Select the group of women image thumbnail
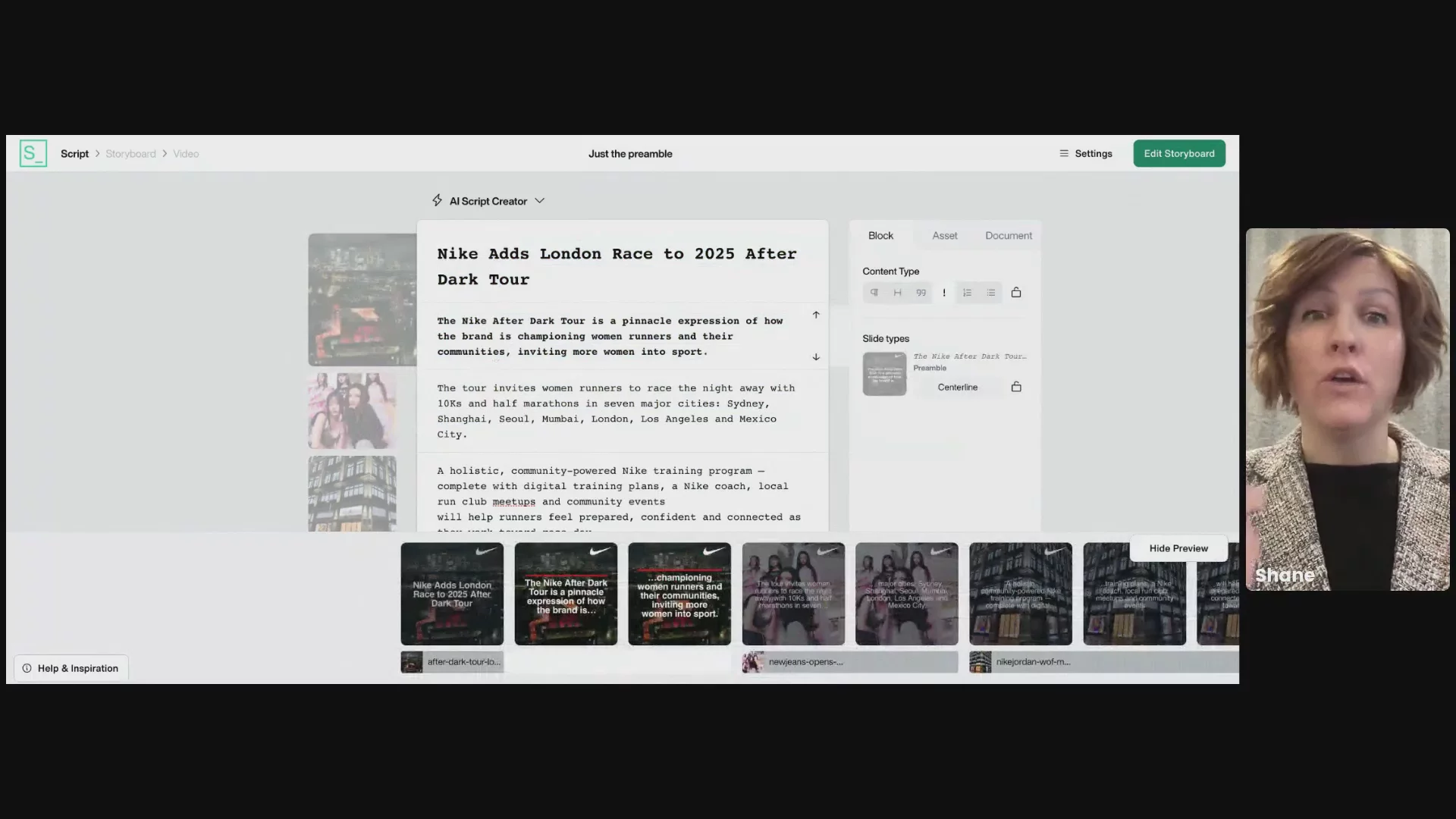The image size is (1456, 819). [x=352, y=410]
